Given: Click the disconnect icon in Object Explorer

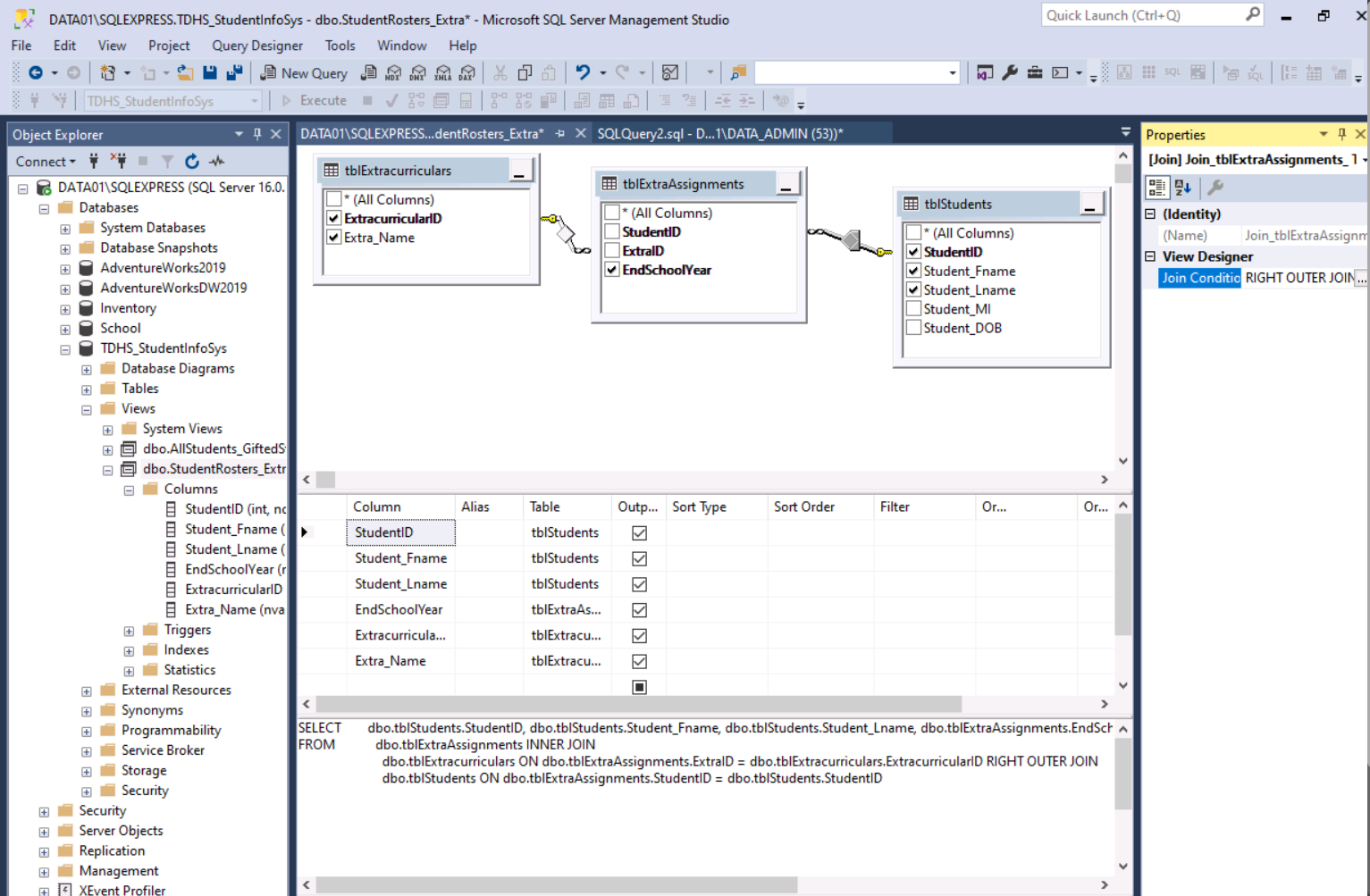Looking at the screenshot, I should coord(118,162).
